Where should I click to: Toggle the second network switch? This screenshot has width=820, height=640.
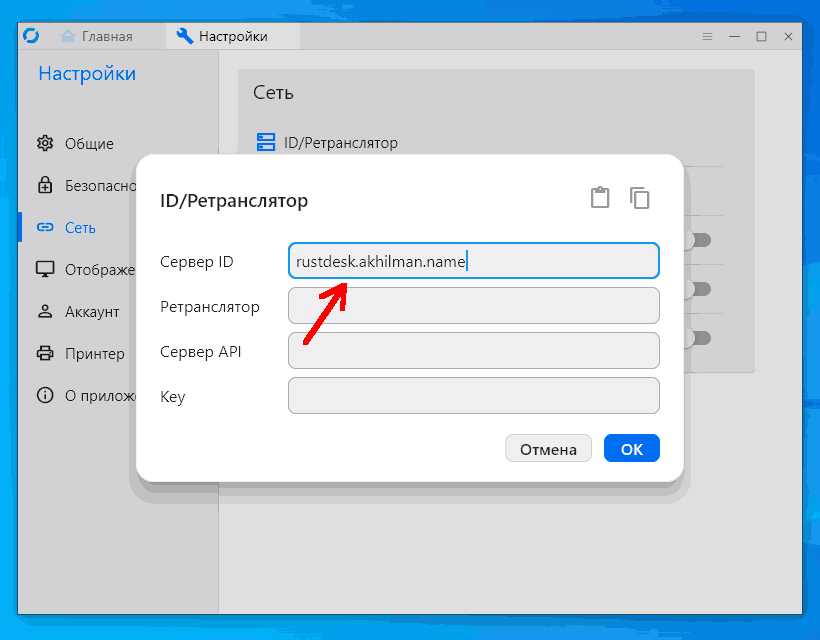pyautogui.click(x=699, y=289)
